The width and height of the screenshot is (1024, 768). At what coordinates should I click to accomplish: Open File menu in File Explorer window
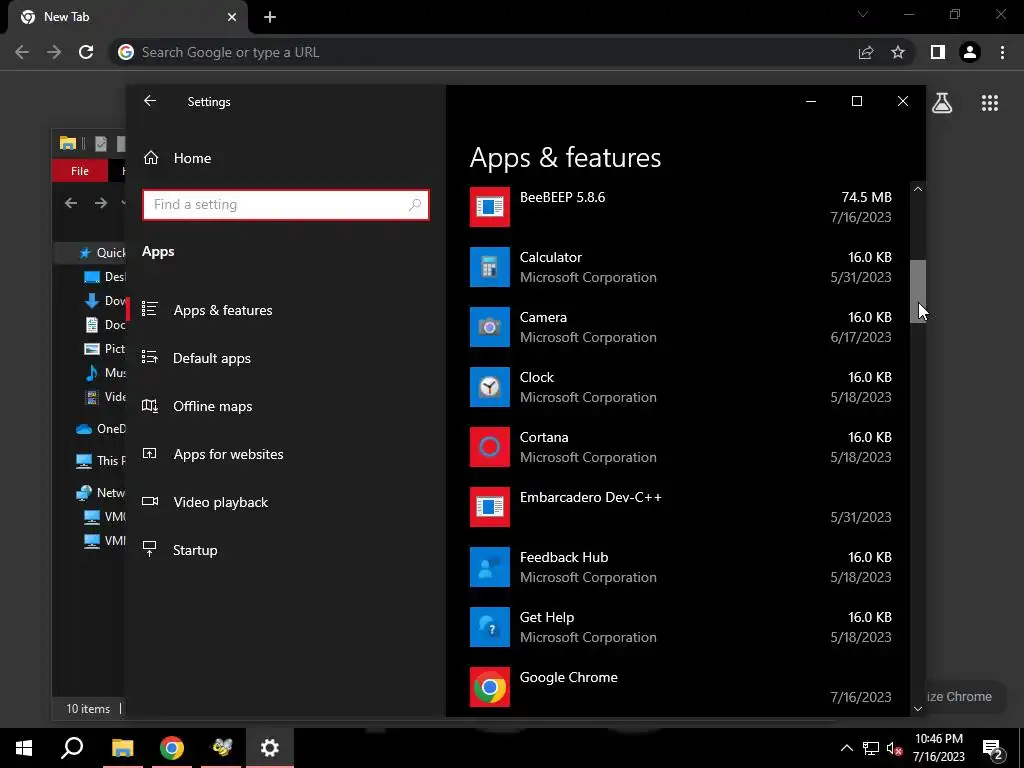click(80, 171)
